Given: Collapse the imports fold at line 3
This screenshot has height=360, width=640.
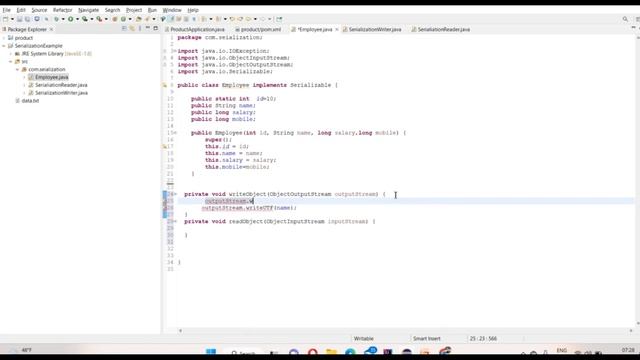Looking at the screenshot, I should (175, 51).
